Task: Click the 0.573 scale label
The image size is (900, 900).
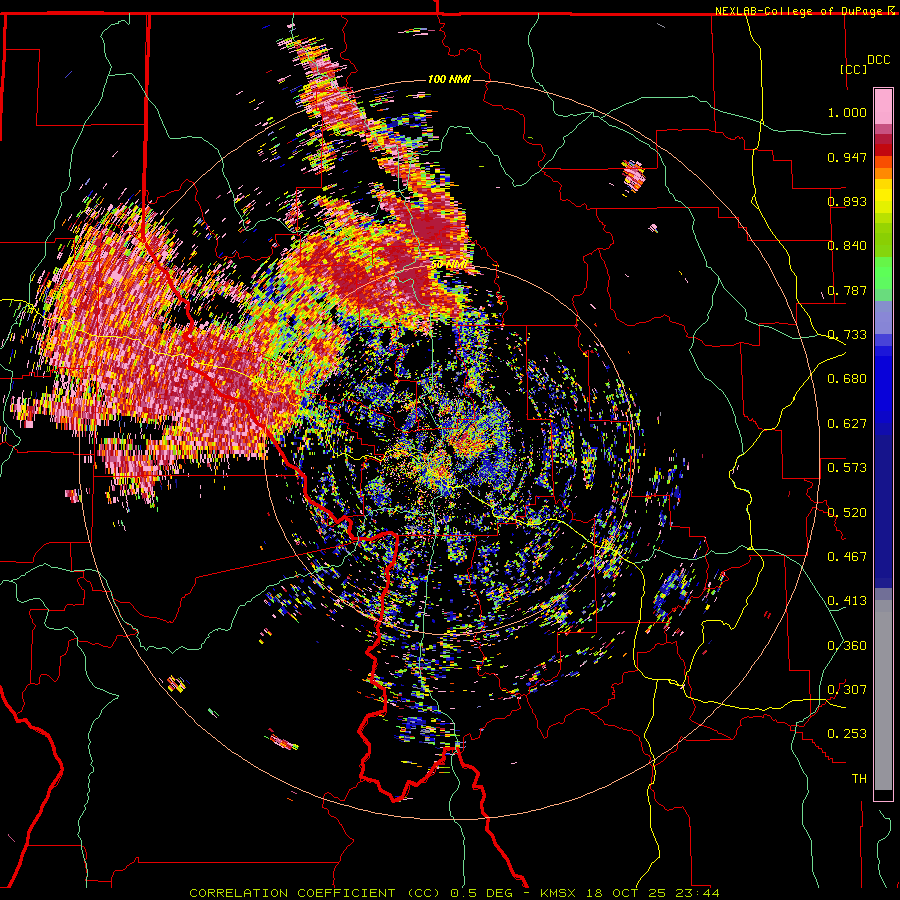Action: tap(847, 468)
